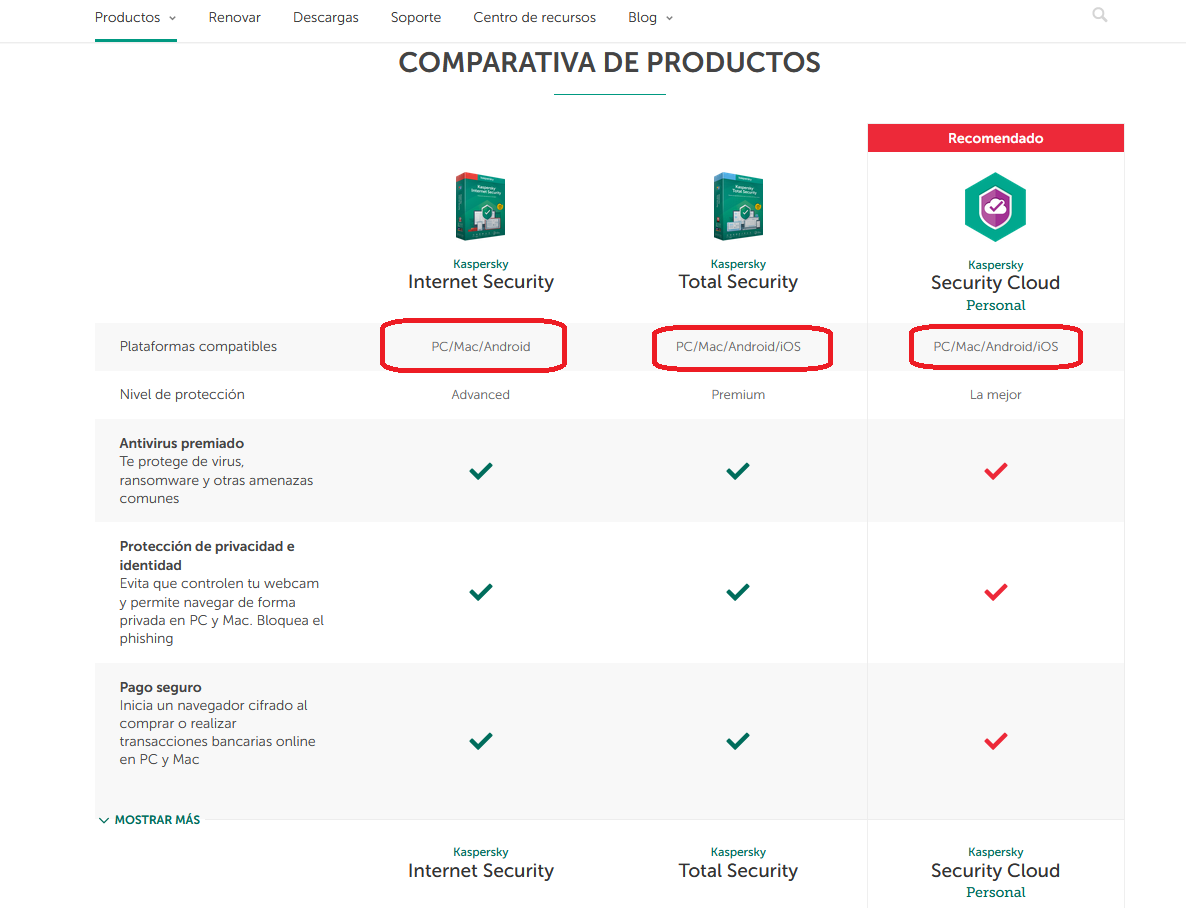Open the Productos dropdown menu
This screenshot has width=1186, height=908.
[135, 17]
